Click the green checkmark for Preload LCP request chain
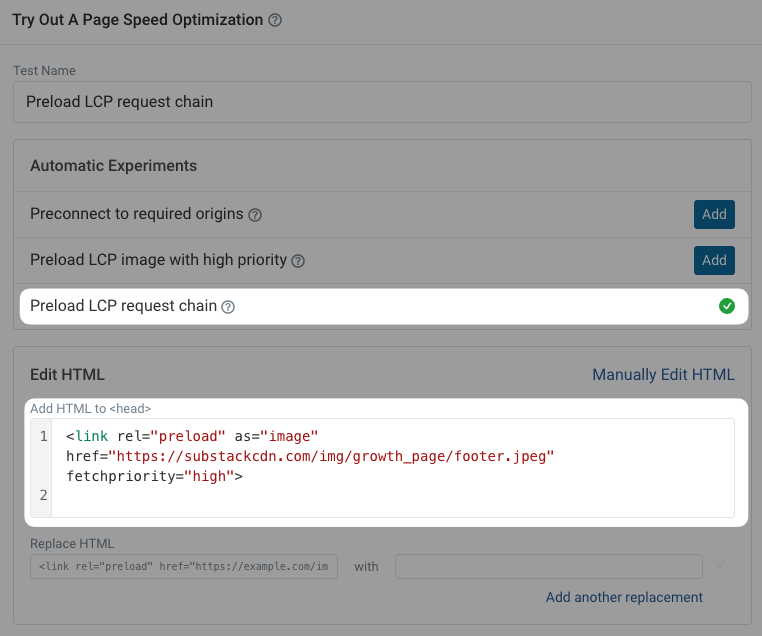The width and height of the screenshot is (762, 636). 727,306
